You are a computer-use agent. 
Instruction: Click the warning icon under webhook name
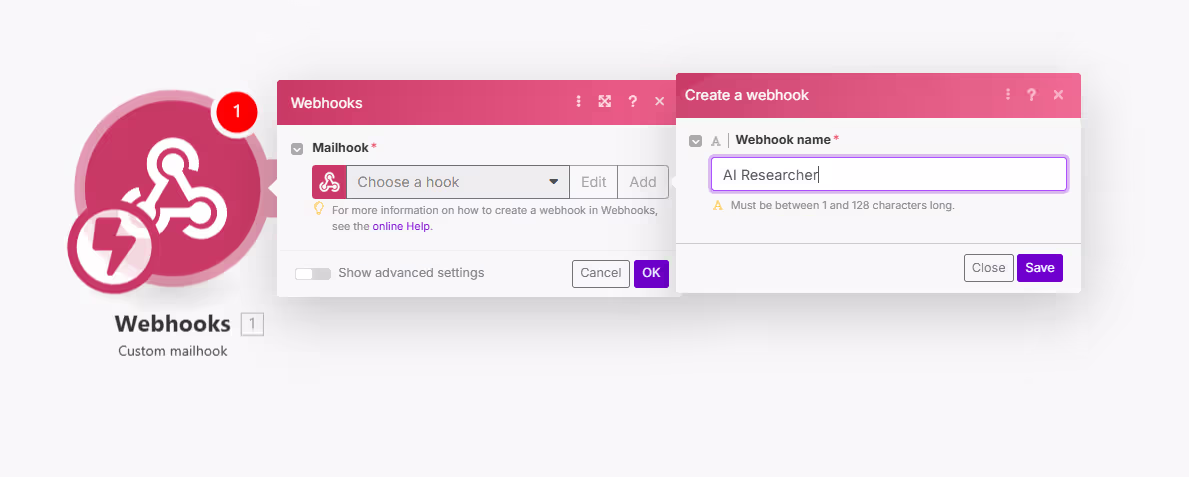pos(717,206)
